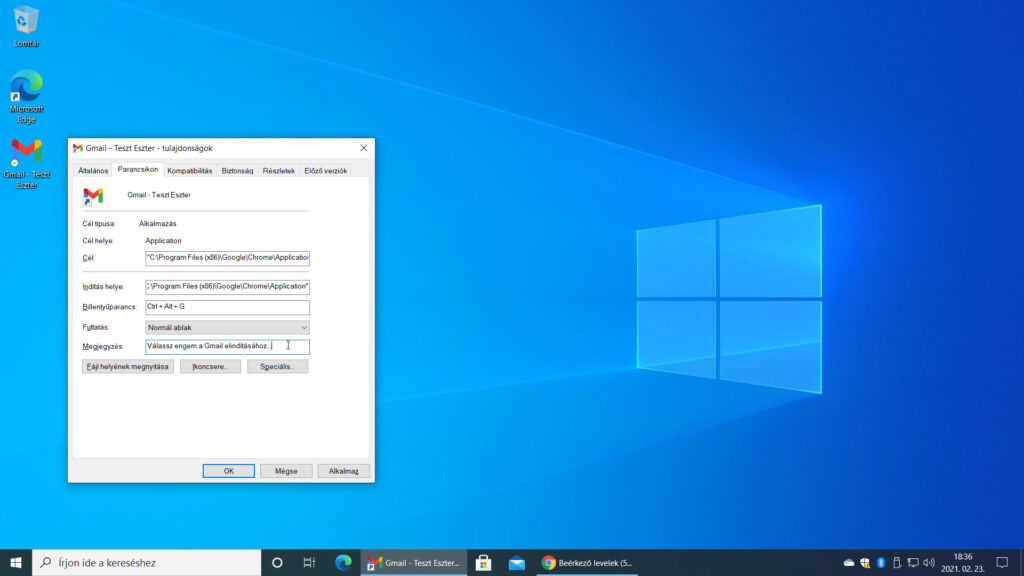Open Windows Security tray icon
1024x576 pixels.
[x=865, y=562]
